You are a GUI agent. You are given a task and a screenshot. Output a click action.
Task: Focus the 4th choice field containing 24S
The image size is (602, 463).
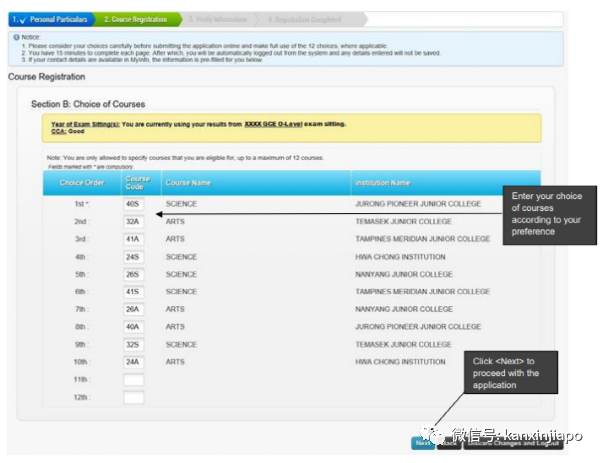(133, 257)
